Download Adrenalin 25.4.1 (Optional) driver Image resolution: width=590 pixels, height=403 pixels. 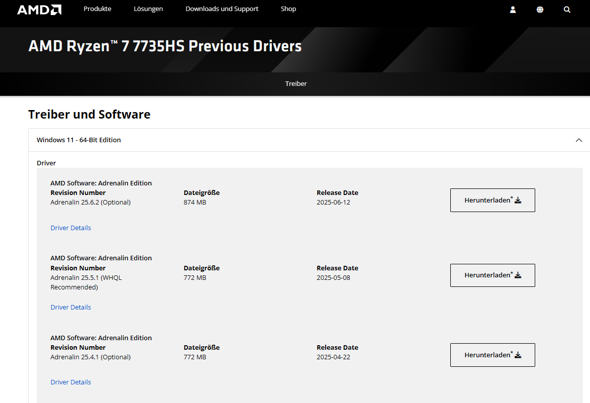coord(493,355)
